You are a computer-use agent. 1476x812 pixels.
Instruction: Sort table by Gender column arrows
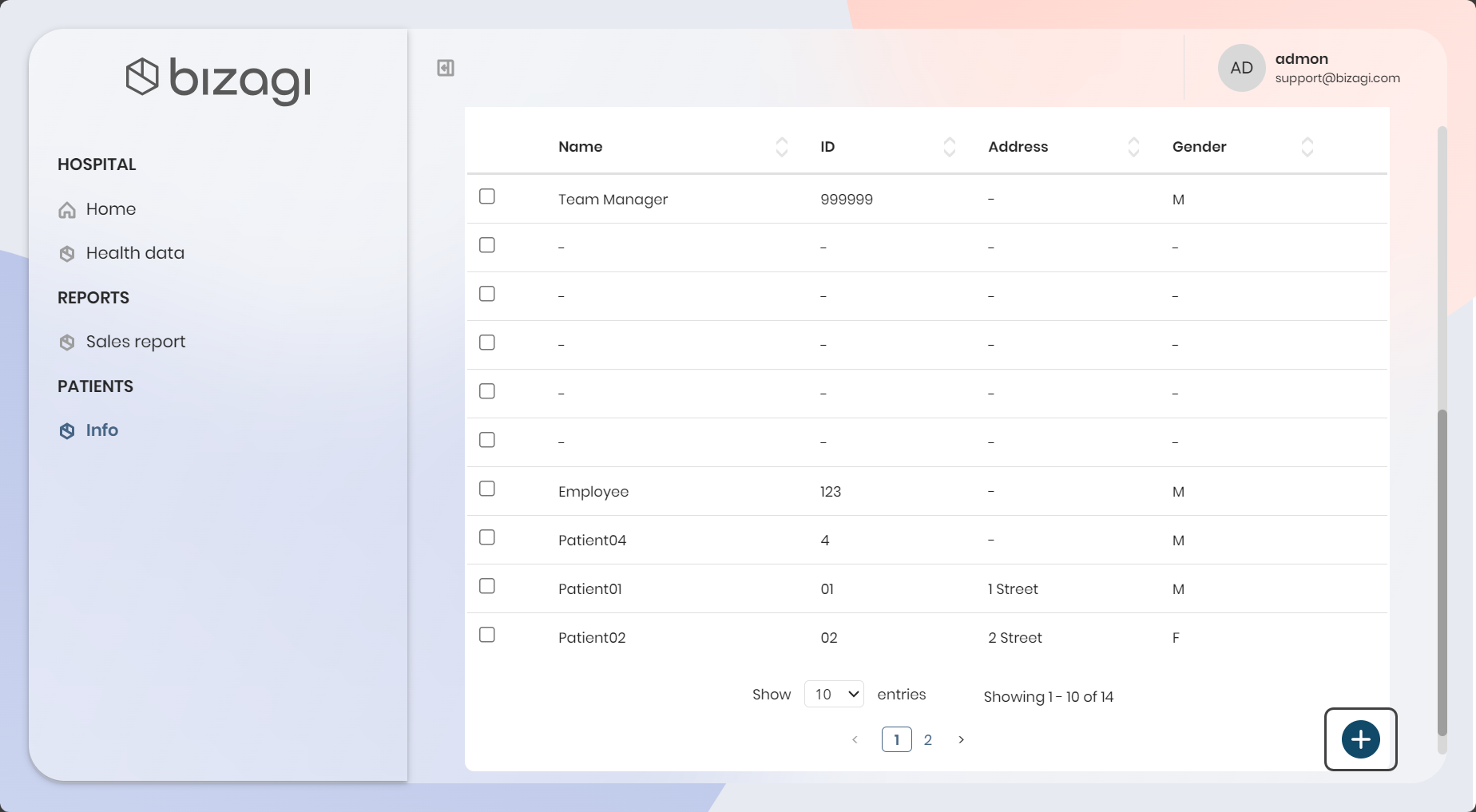coord(1307,147)
